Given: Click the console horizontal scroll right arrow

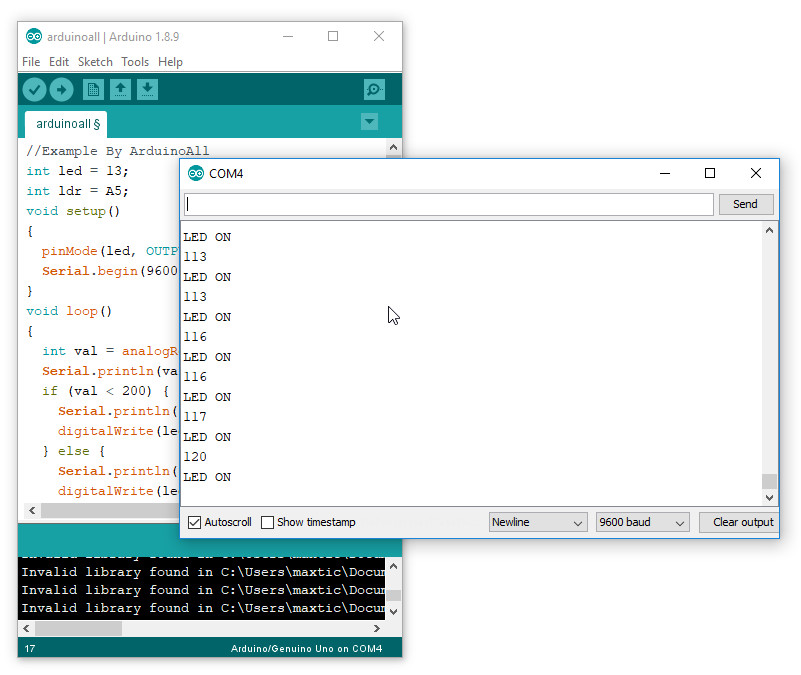Looking at the screenshot, I should pyautogui.click(x=377, y=629).
